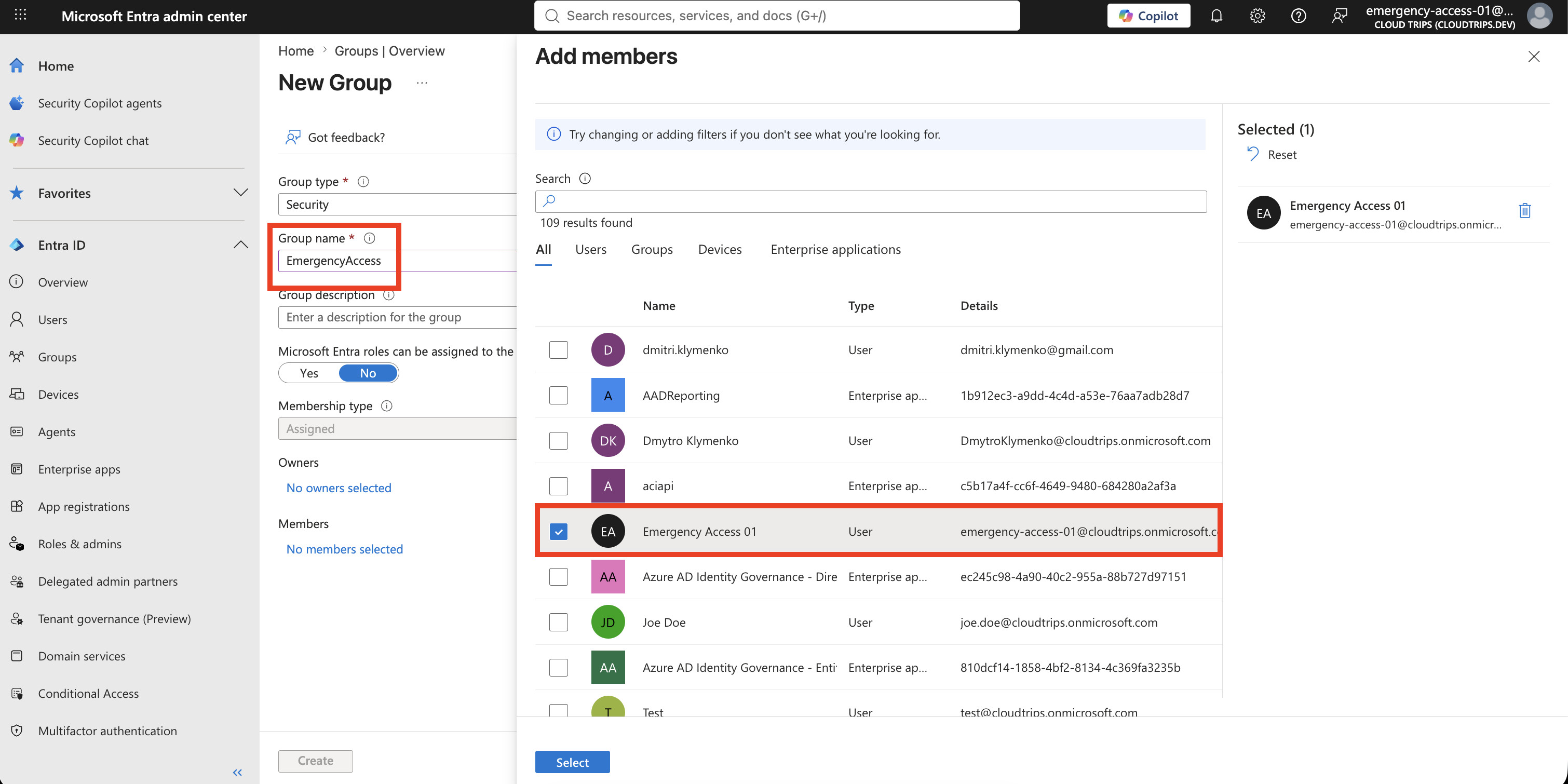Viewport: 1568px width, 784px height.
Task: Check the AADReporting checkbox
Action: point(558,395)
